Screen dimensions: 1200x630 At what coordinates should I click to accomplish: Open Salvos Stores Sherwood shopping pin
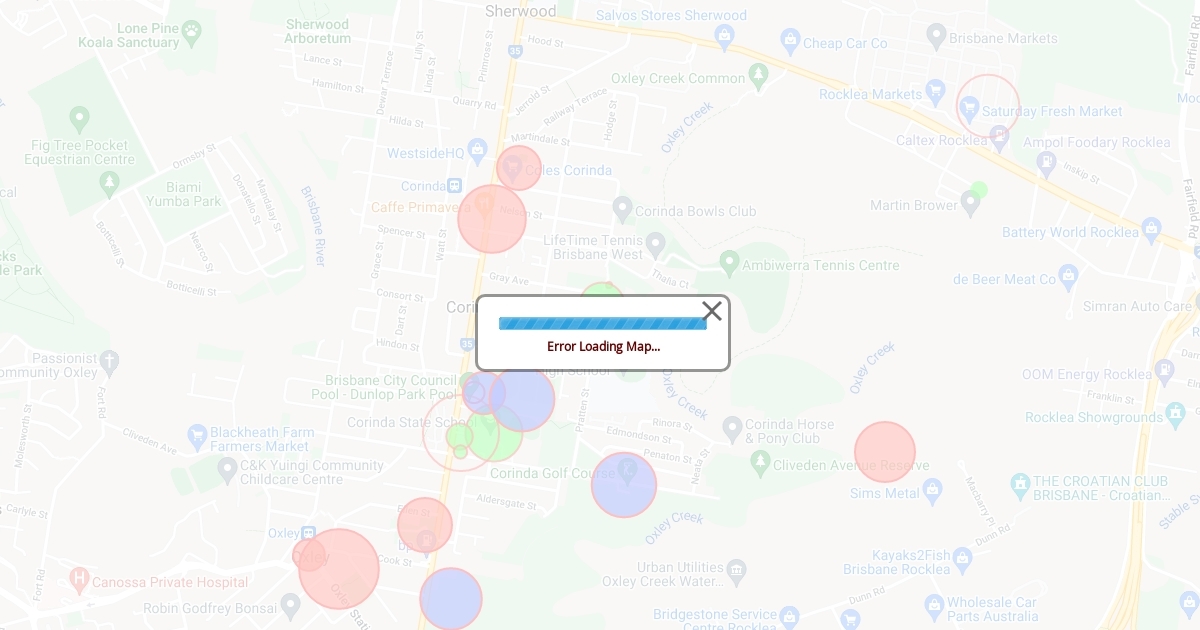pyautogui.click(x=724, y=36)
